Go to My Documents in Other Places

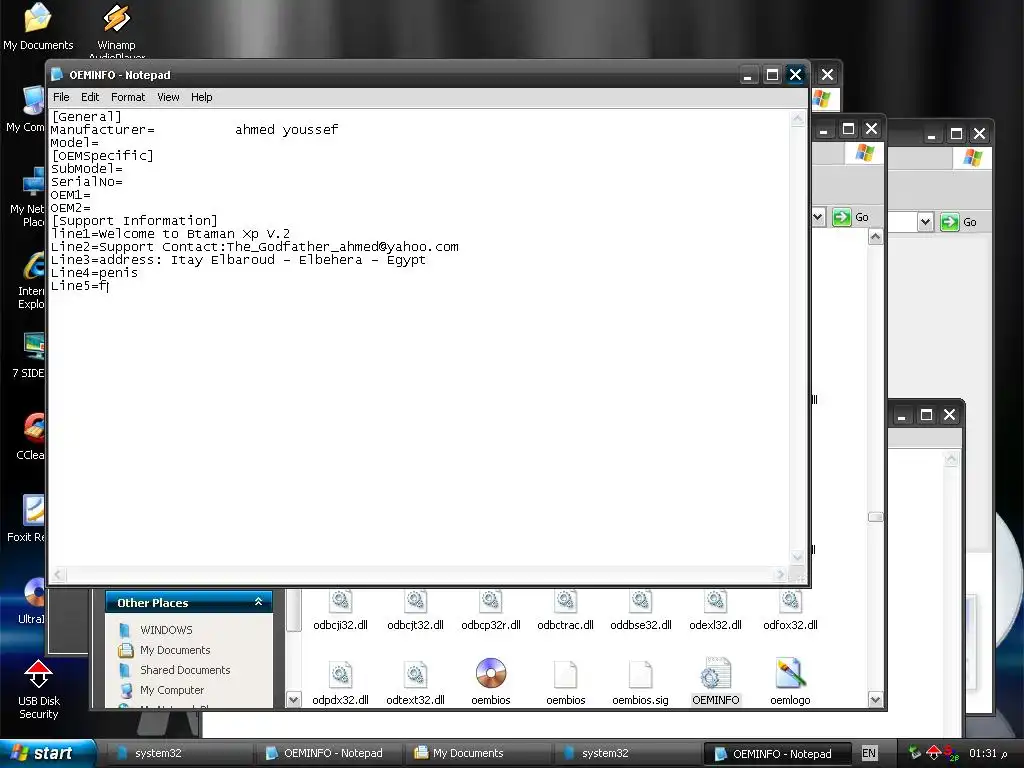coord(175,650)
